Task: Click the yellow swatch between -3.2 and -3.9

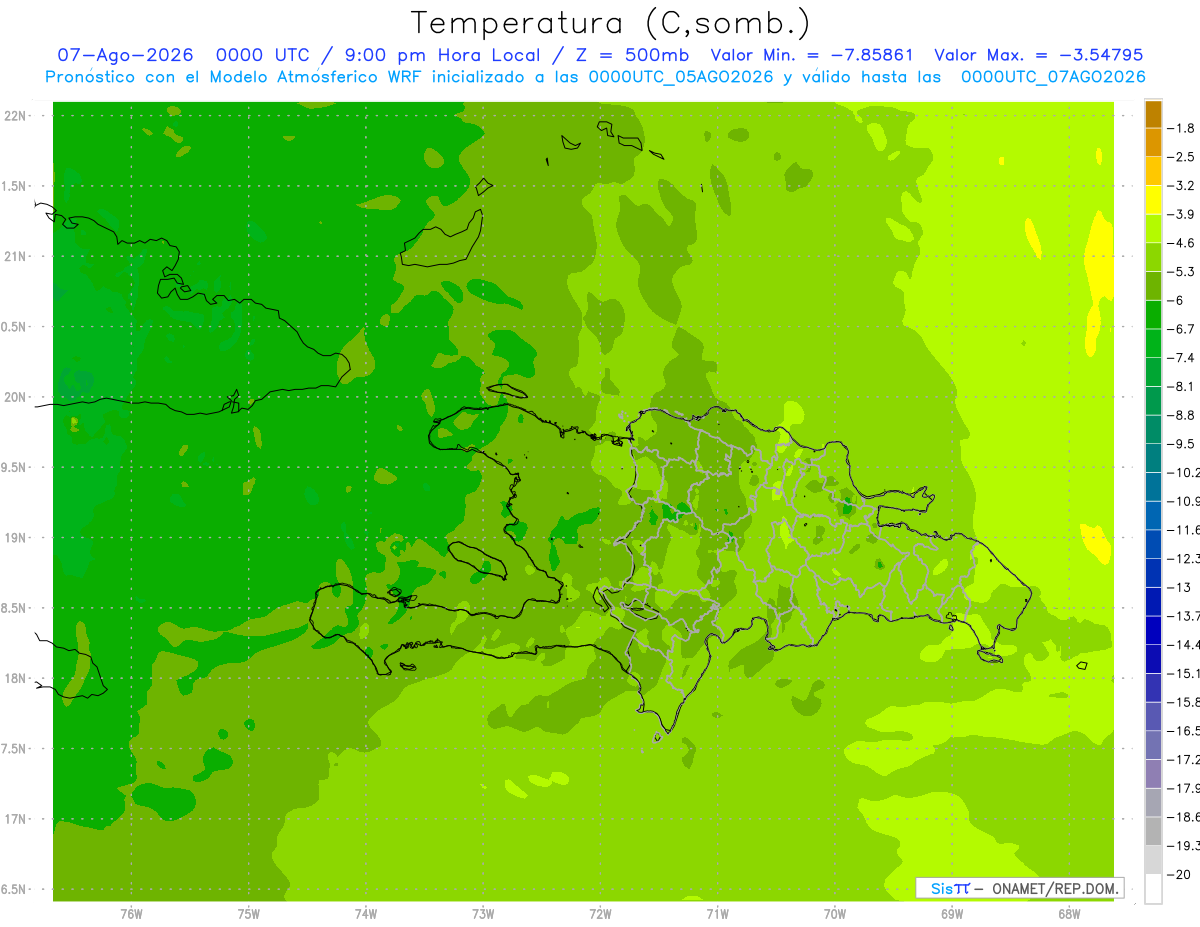Action: pos(1153,200)
